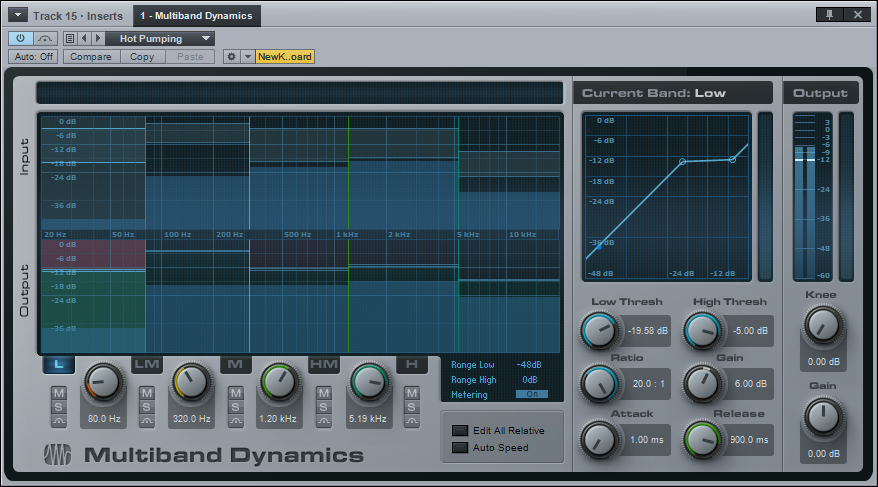Click the Attack 1.00 ms value
Screen dimensions: 878x487
click(647, 440)
